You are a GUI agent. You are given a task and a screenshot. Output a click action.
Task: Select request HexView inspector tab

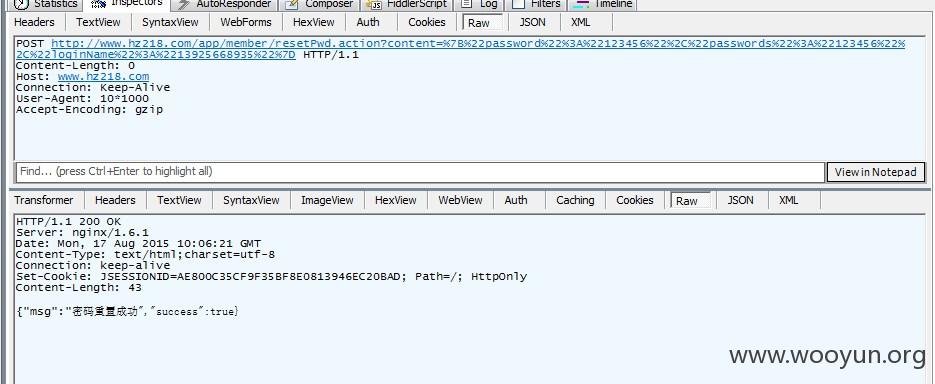click(314, 22)
